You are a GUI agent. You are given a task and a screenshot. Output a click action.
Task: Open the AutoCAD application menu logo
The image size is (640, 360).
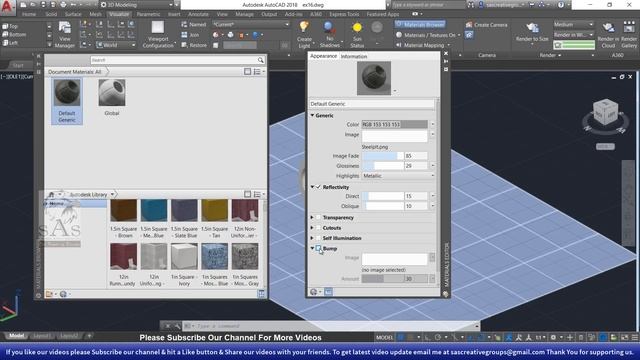pos(8,7)
